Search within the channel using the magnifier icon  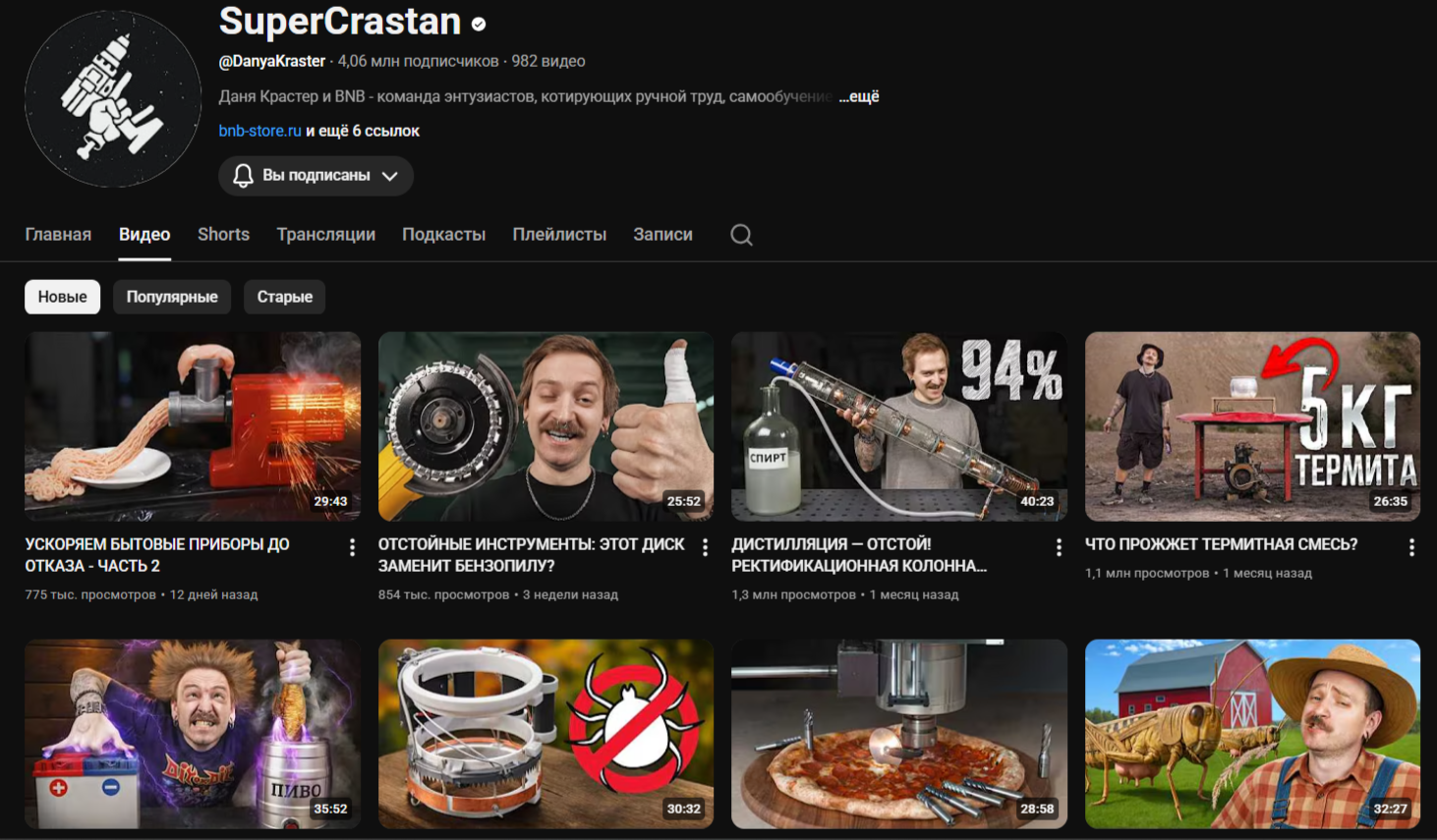[742, 235]
